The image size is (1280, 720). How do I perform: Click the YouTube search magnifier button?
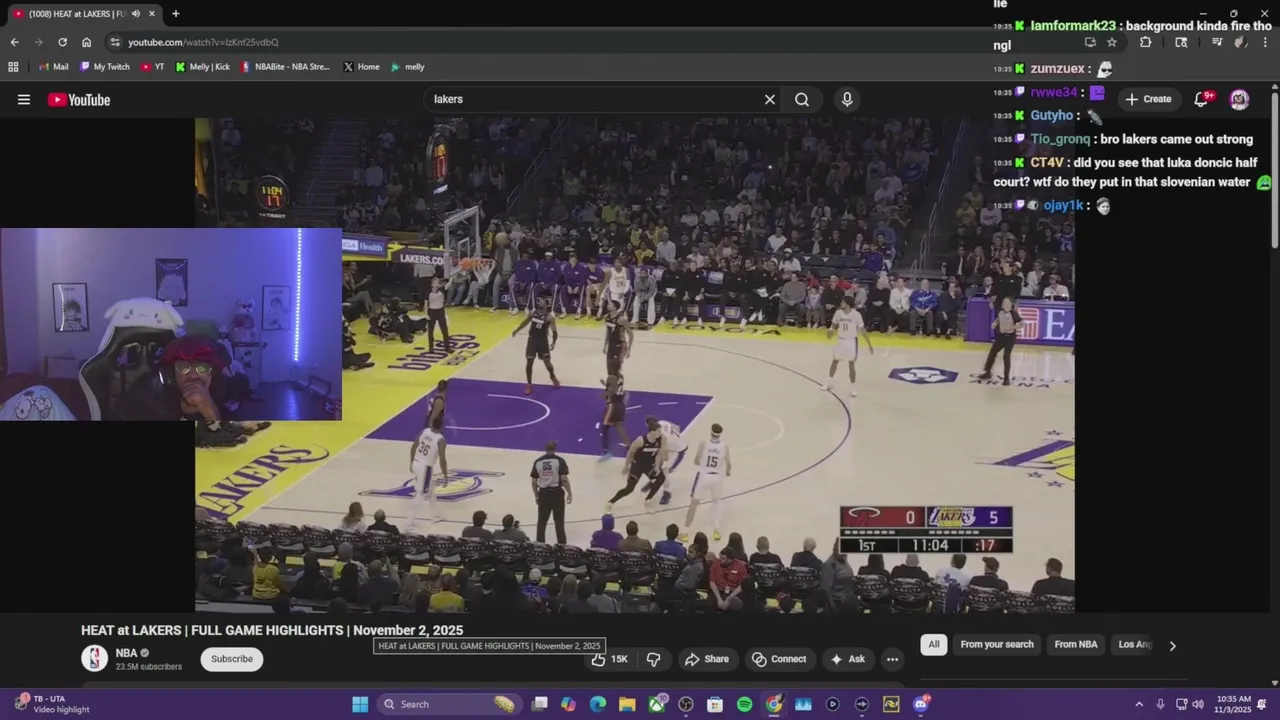802,99
